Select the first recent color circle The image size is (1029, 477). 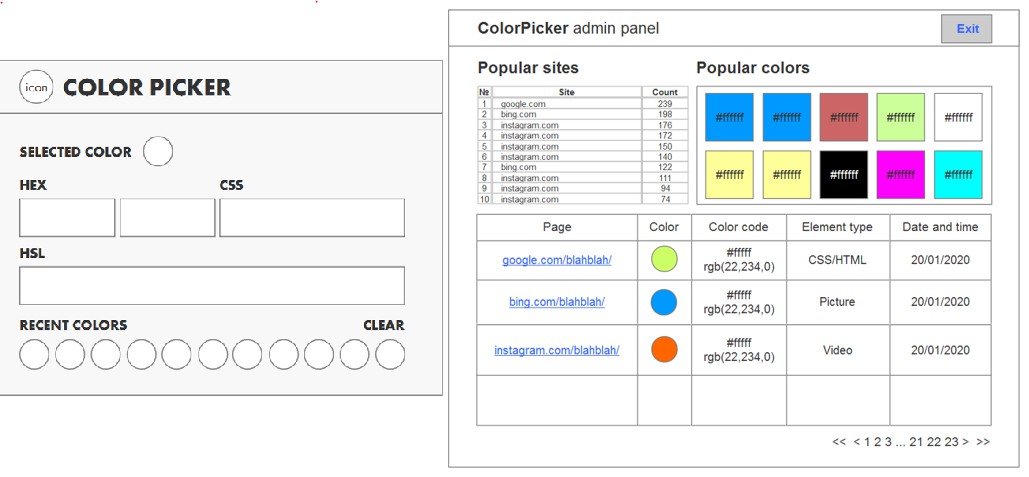click(34, 354)
